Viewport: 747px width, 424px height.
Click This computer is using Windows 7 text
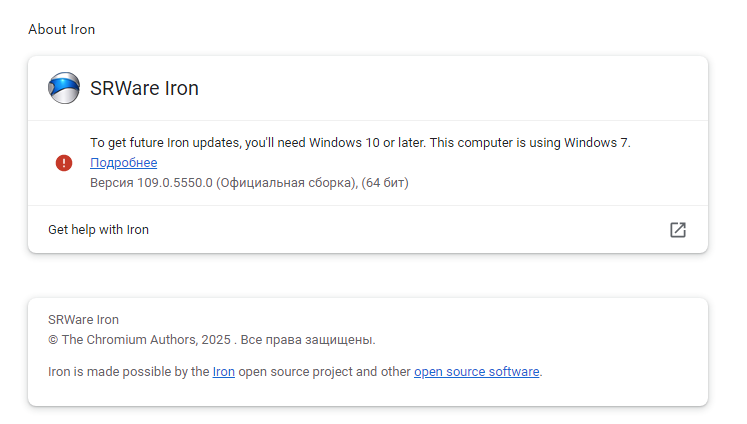point(530,143)
